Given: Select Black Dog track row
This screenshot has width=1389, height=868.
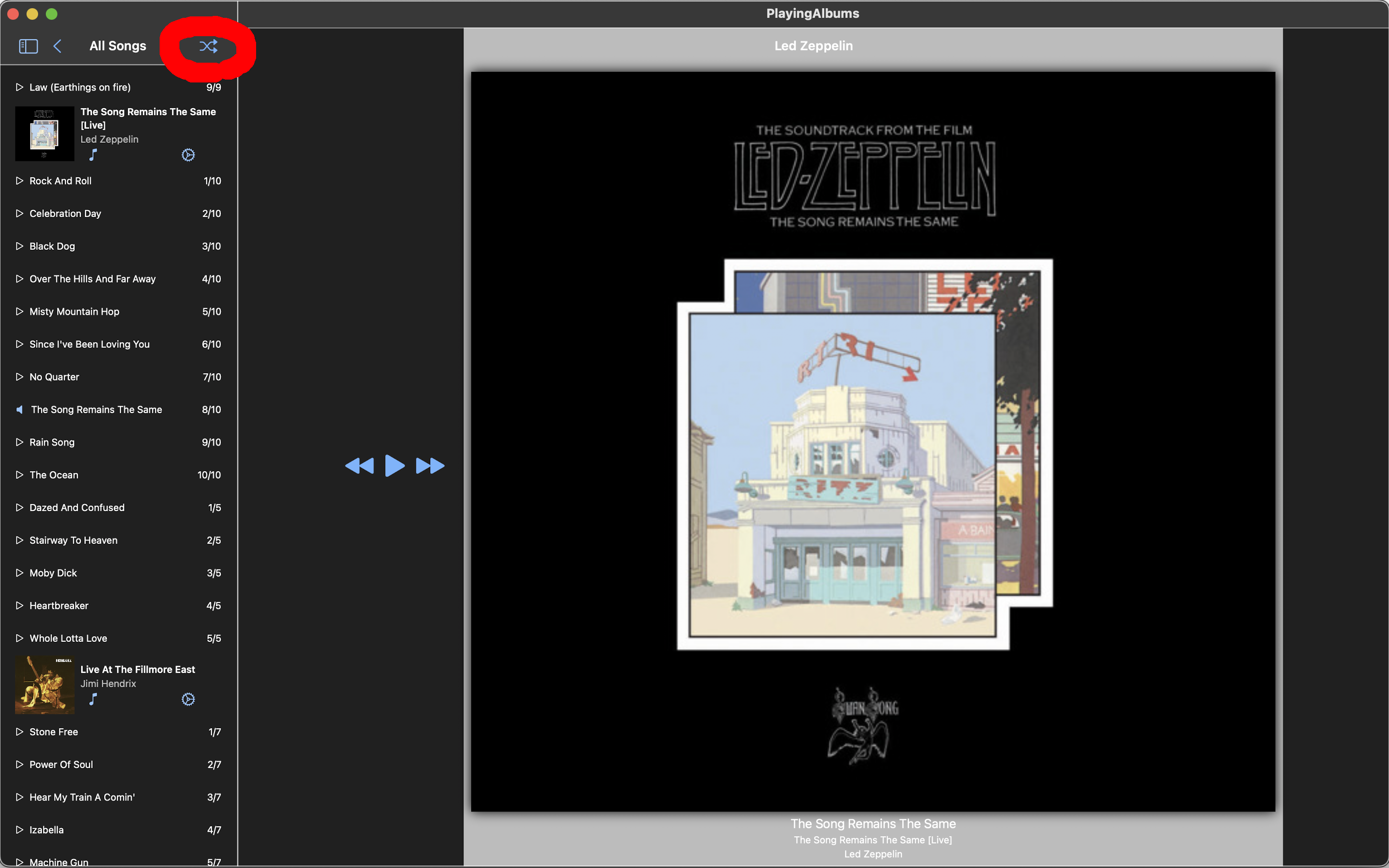Looking at the screenshot, I should [52, 246].
